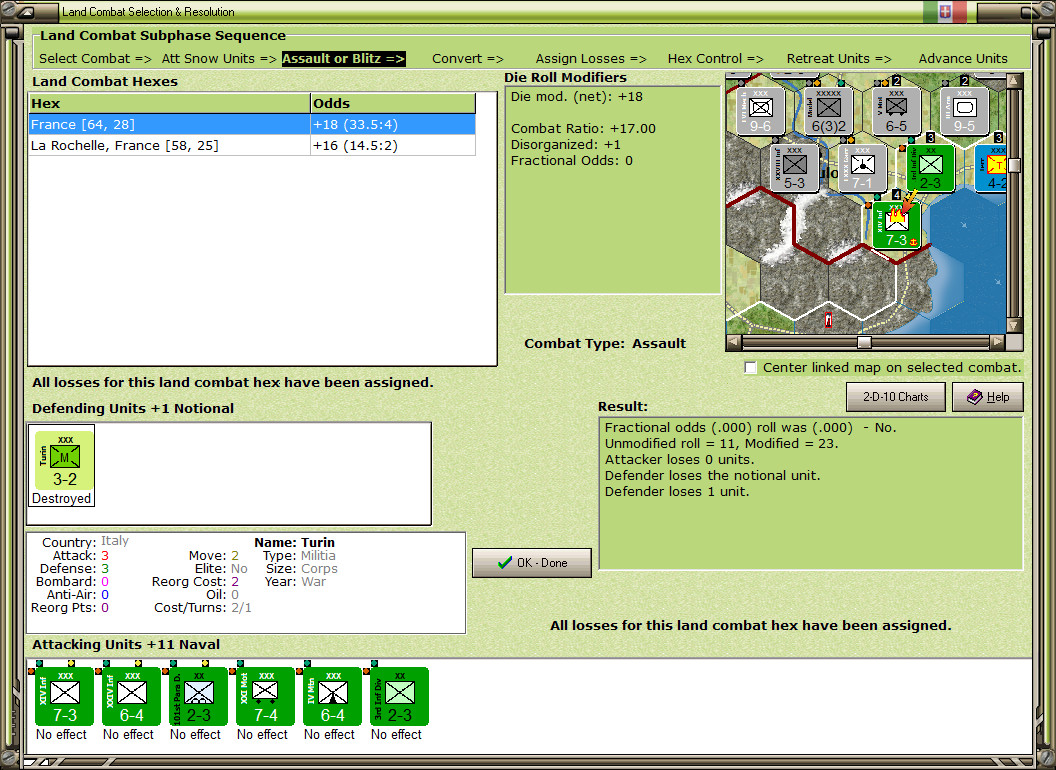
Task: Click the 9-5 counter on map
Action: 964,110
